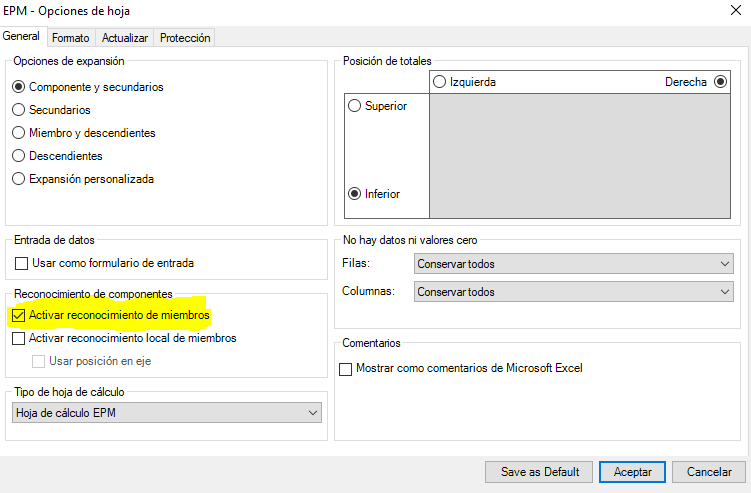Enable Usar como formulario de entrada
This screenshot has width=751, height=493.
pyautogui.click(x=21, y=263)
